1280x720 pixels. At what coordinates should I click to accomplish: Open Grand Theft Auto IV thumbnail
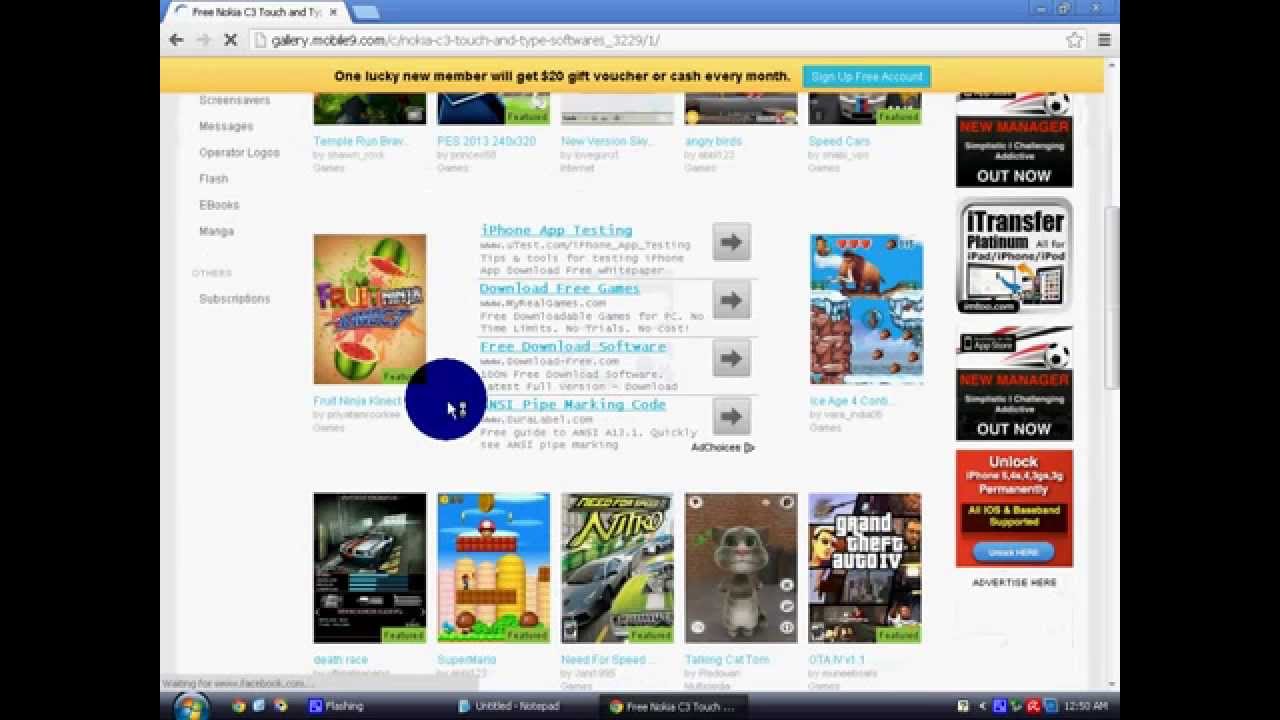tap(865, 567)
